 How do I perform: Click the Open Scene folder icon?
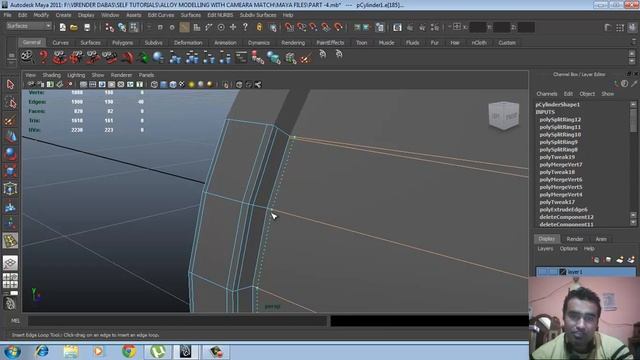coord(74,27)
